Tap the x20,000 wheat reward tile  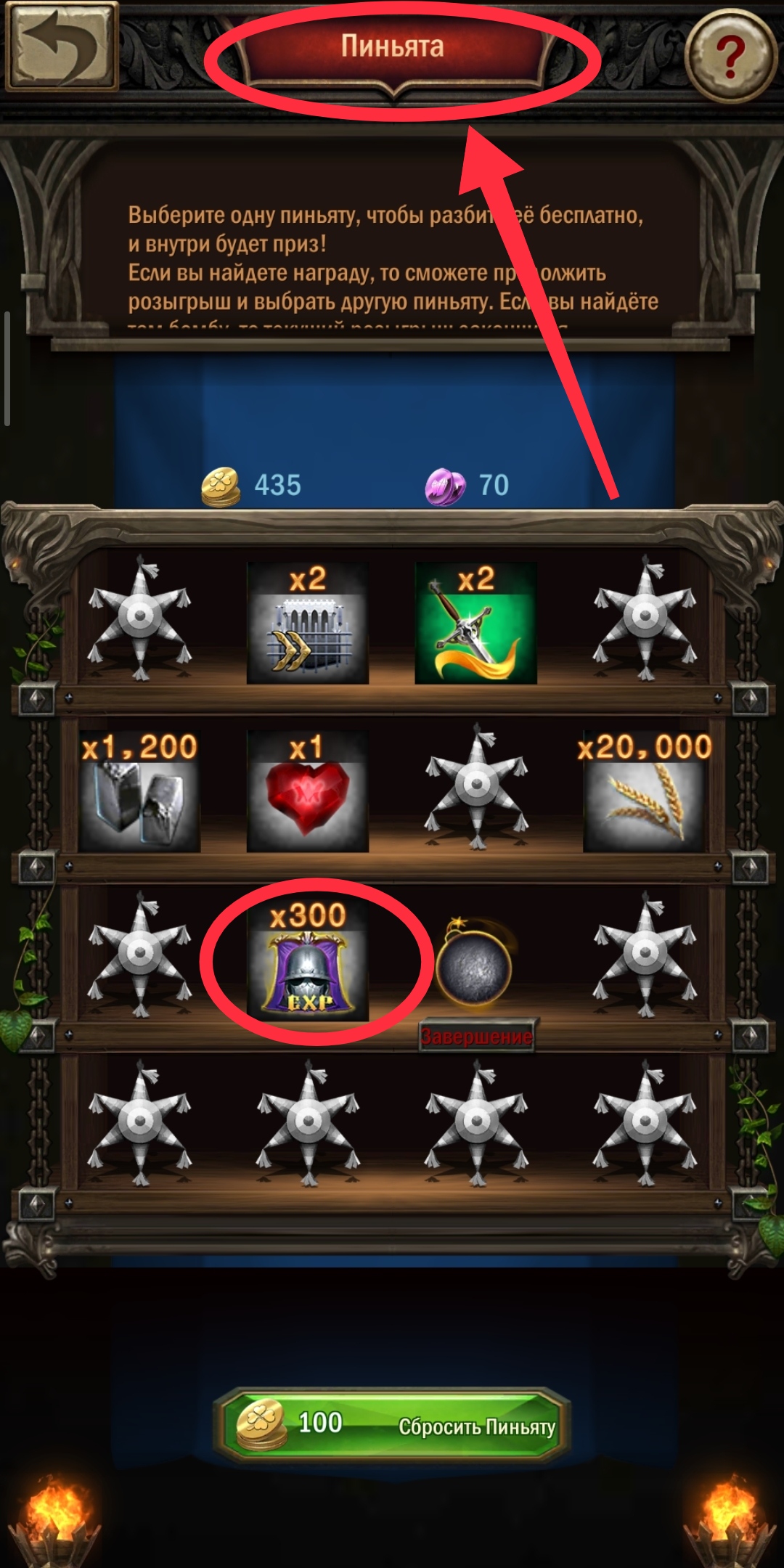pos(645,791)
